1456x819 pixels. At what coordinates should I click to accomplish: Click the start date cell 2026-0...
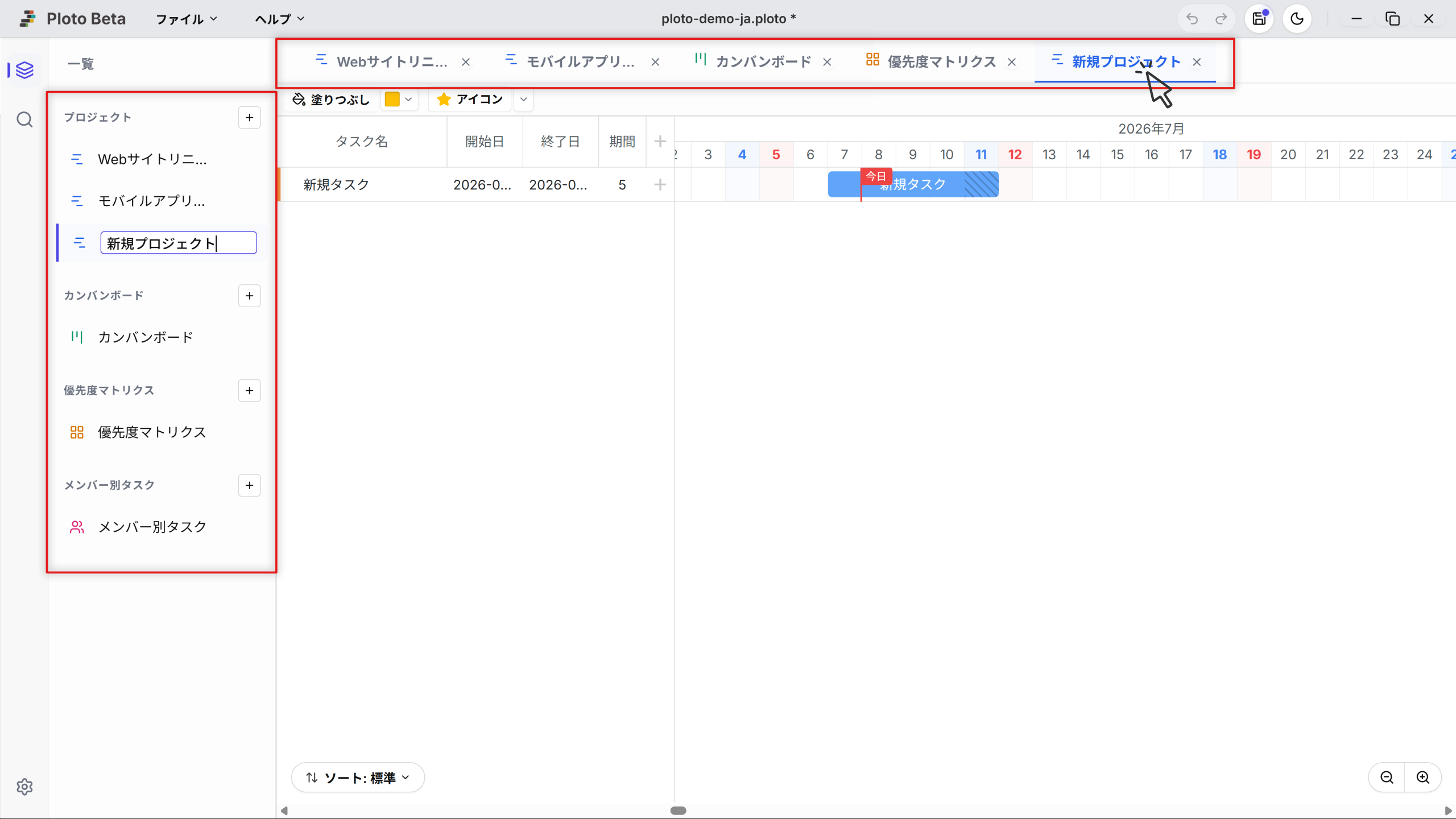point(484,184)
